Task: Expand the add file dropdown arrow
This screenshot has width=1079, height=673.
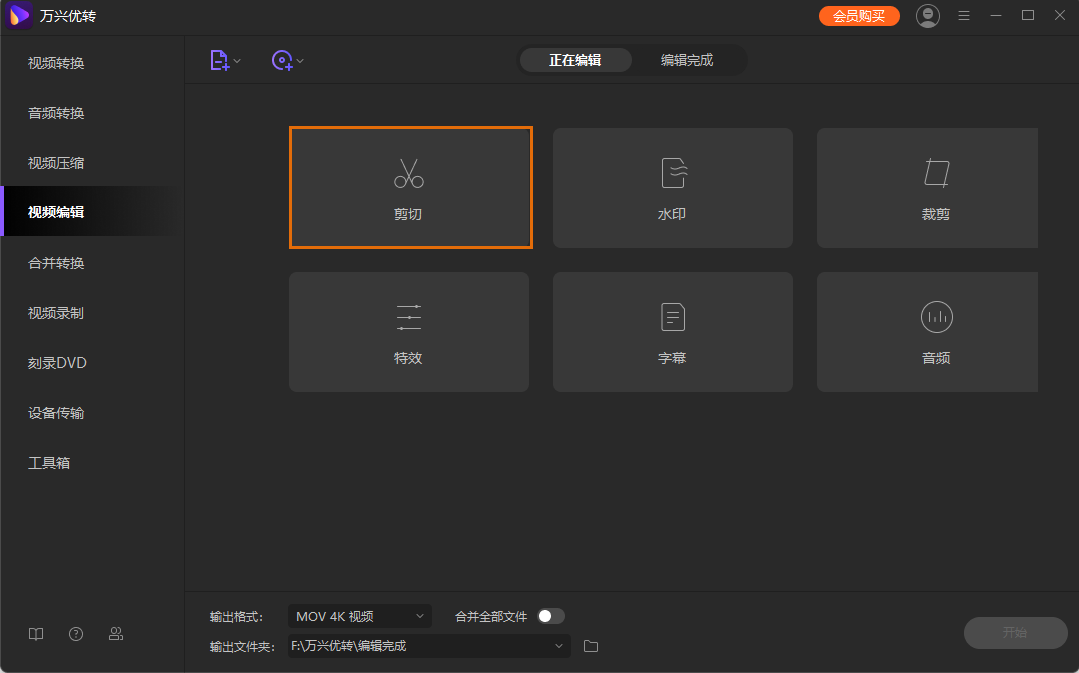Action: 237,62
